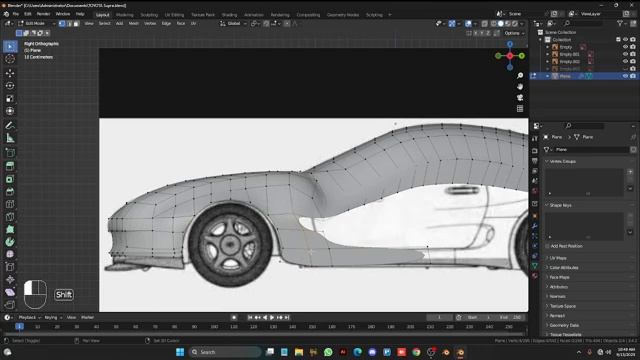Select the Smooth vertices tool
Screen dimensions: 640x360
[x=10, y=254]
